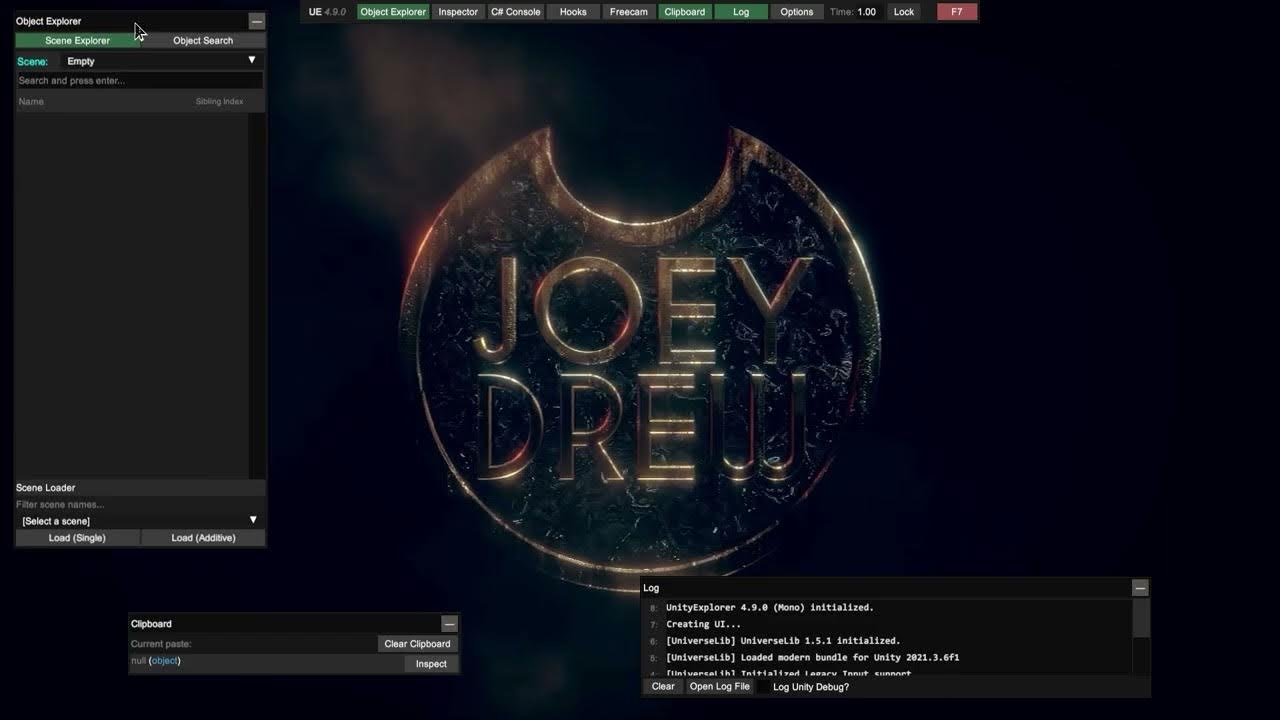Open the Select a scene dropdown
Viewport: 1280px width, 720px height.
[x=139, y=521]
